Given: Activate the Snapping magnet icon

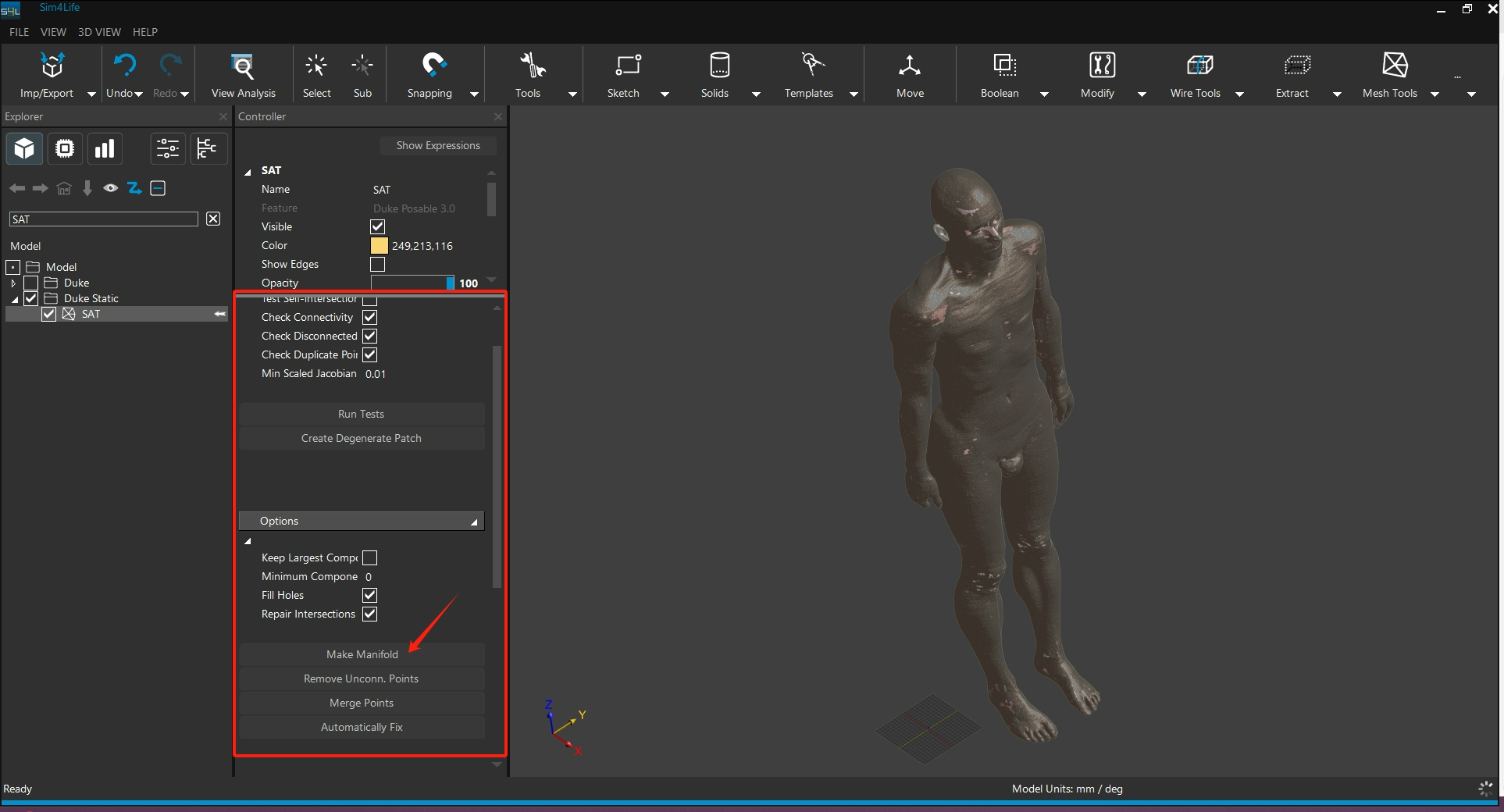Looking at the screenshot, I should click(x=433, y=65).
